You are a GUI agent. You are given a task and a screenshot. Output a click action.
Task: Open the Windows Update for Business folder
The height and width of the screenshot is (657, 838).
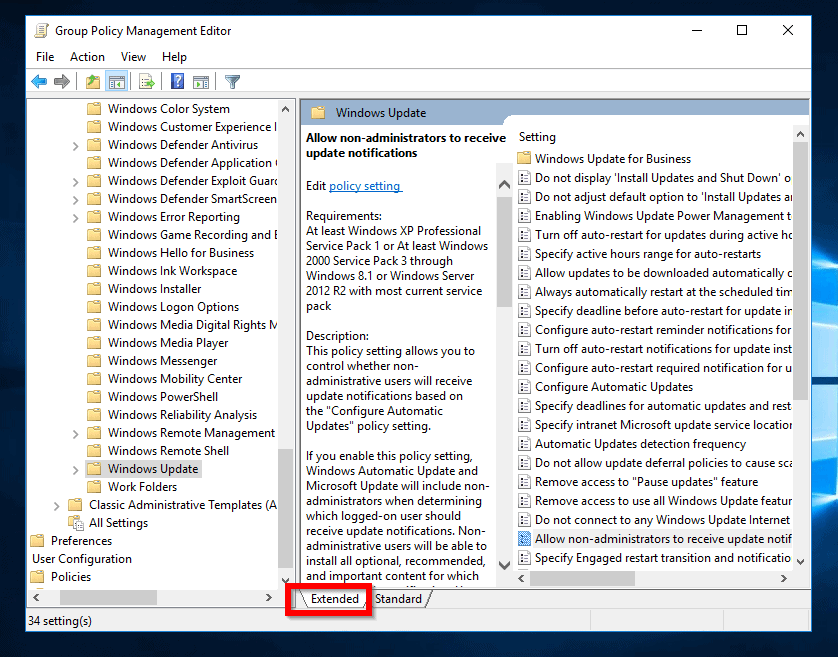click(612, 159)
